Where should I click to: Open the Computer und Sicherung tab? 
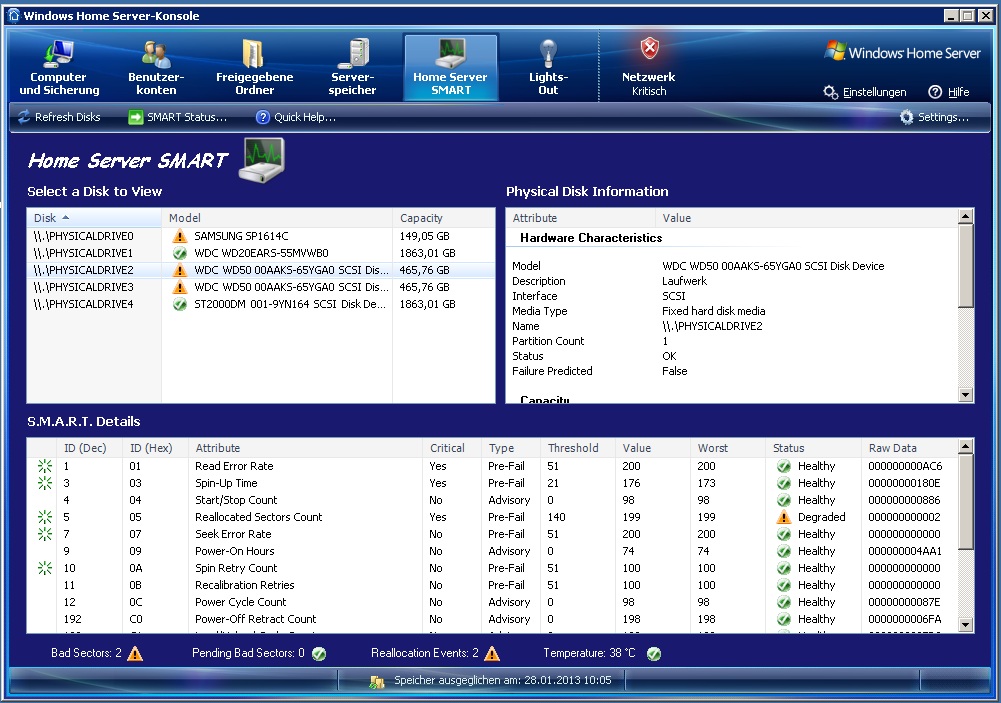tap(59, 67)
